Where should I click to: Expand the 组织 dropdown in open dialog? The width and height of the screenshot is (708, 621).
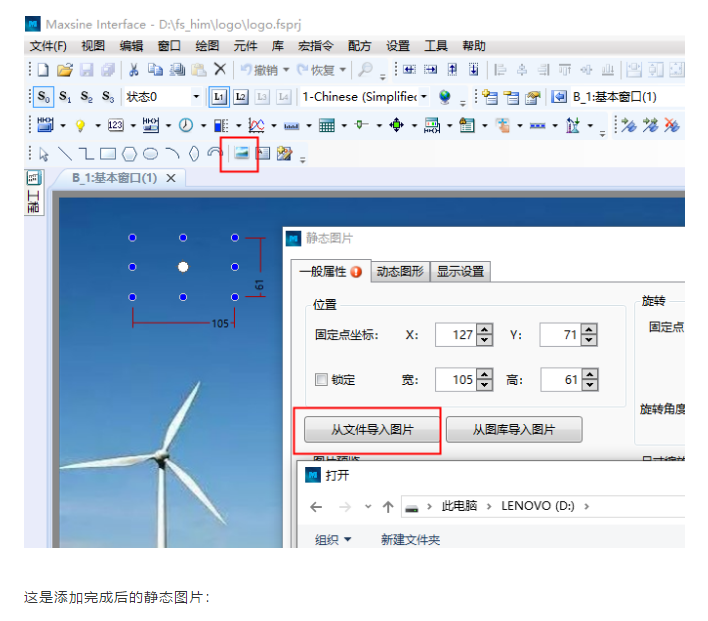tap(333, 539)
